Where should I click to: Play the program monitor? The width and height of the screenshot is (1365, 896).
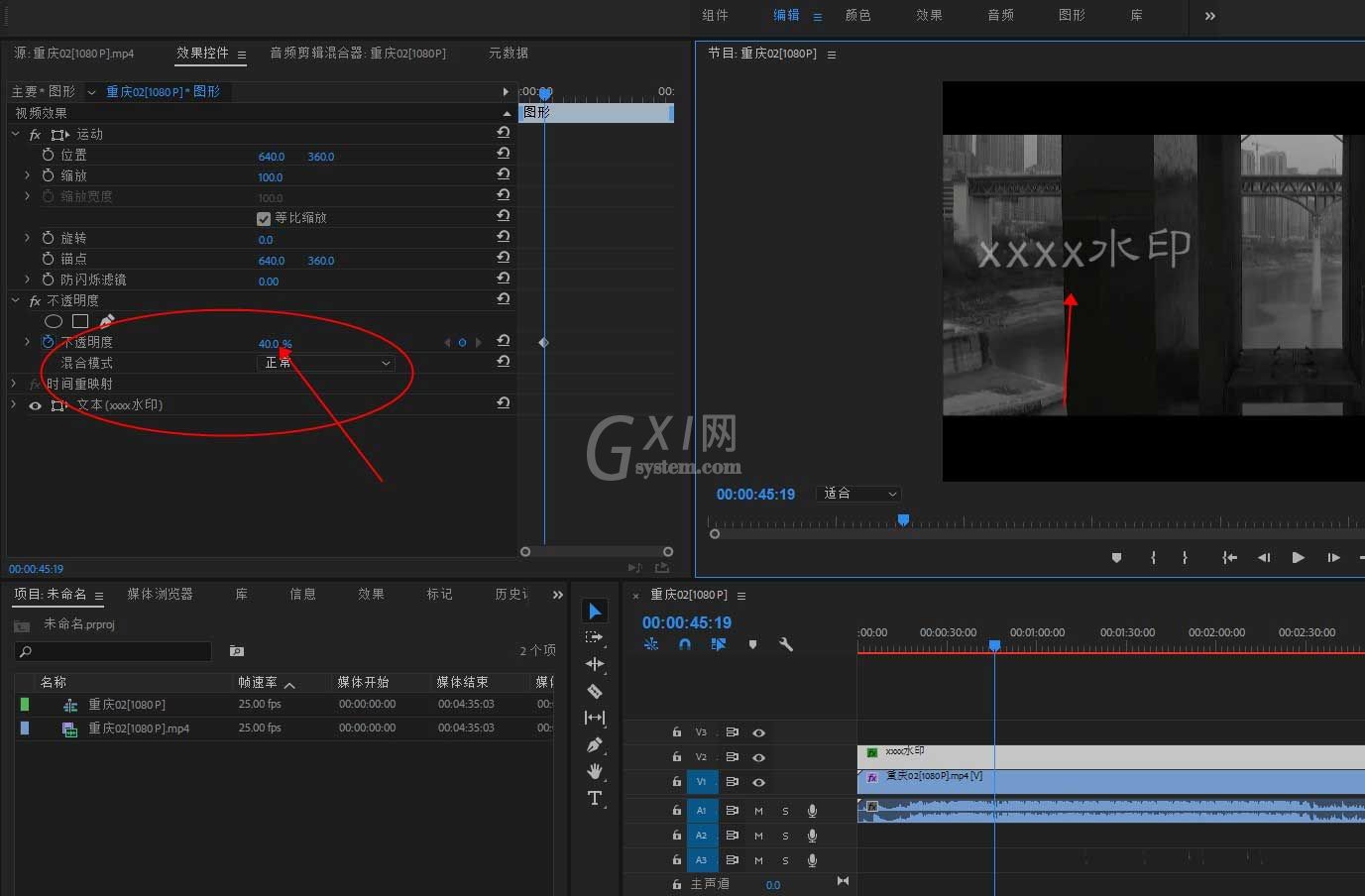[1298, 558]
